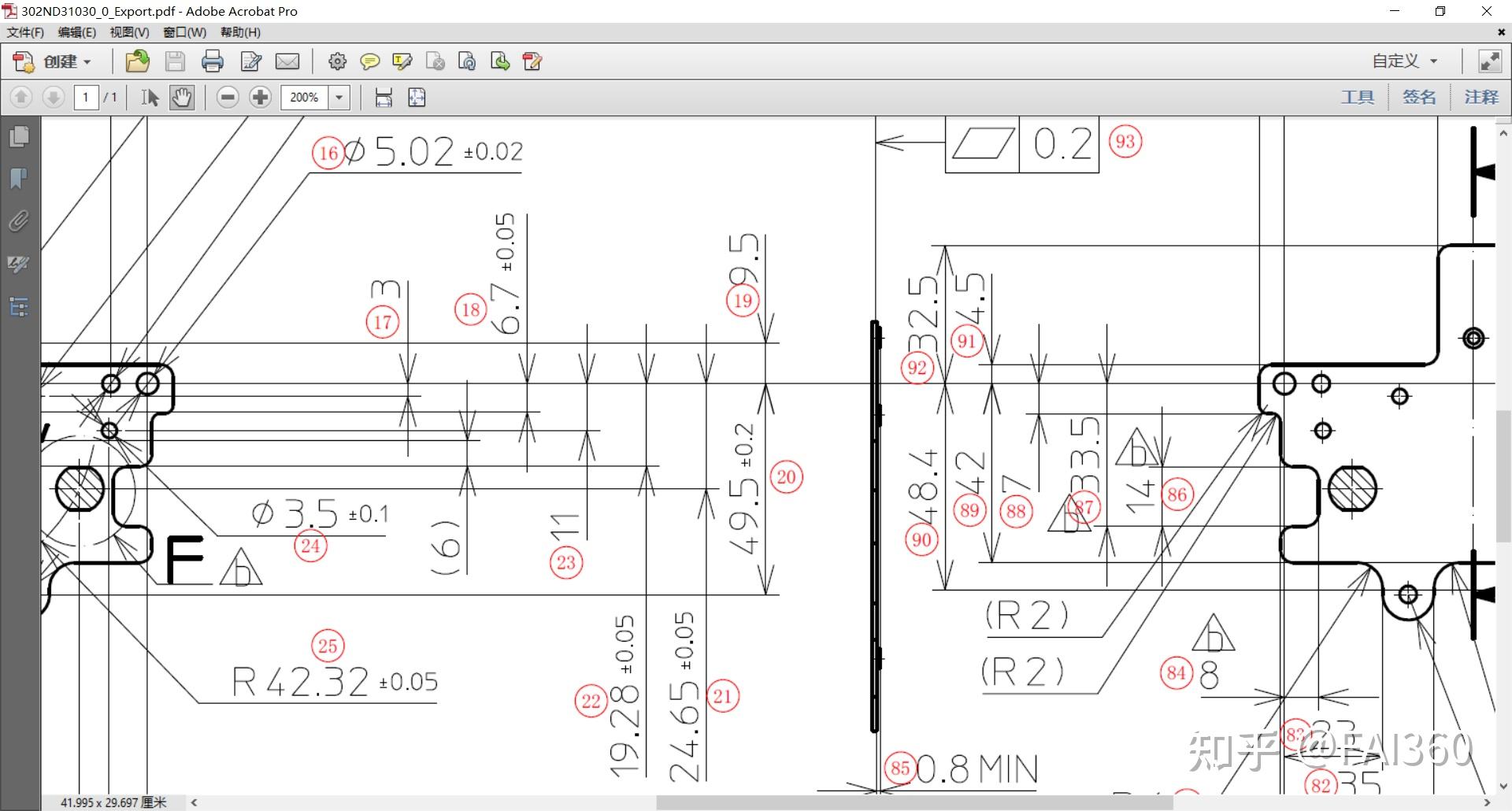Click the horizontal scrollbar thumb
Viewport: 1512px width, 811px height.
point(914,802)
